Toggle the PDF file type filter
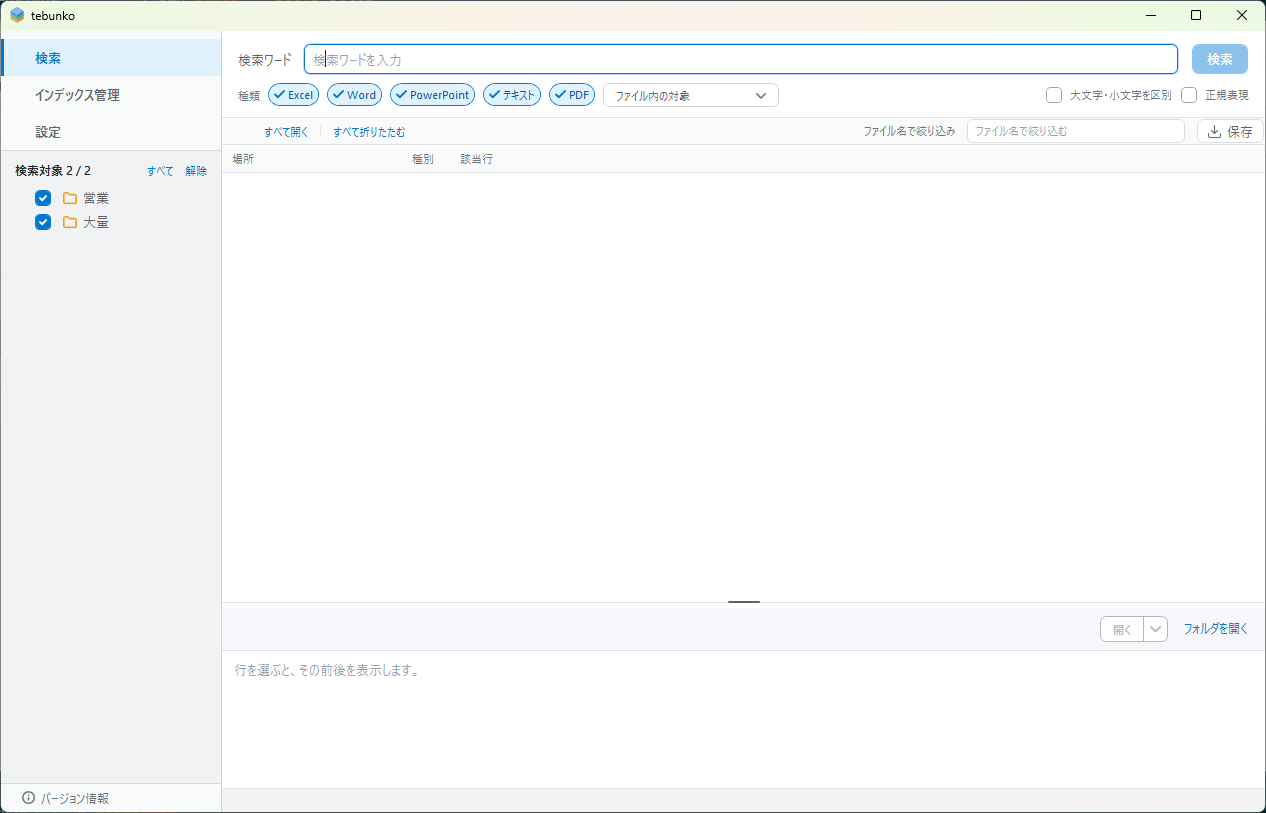Image resolution: width=1266 pixels, height=813 pixels. point(572,95)
